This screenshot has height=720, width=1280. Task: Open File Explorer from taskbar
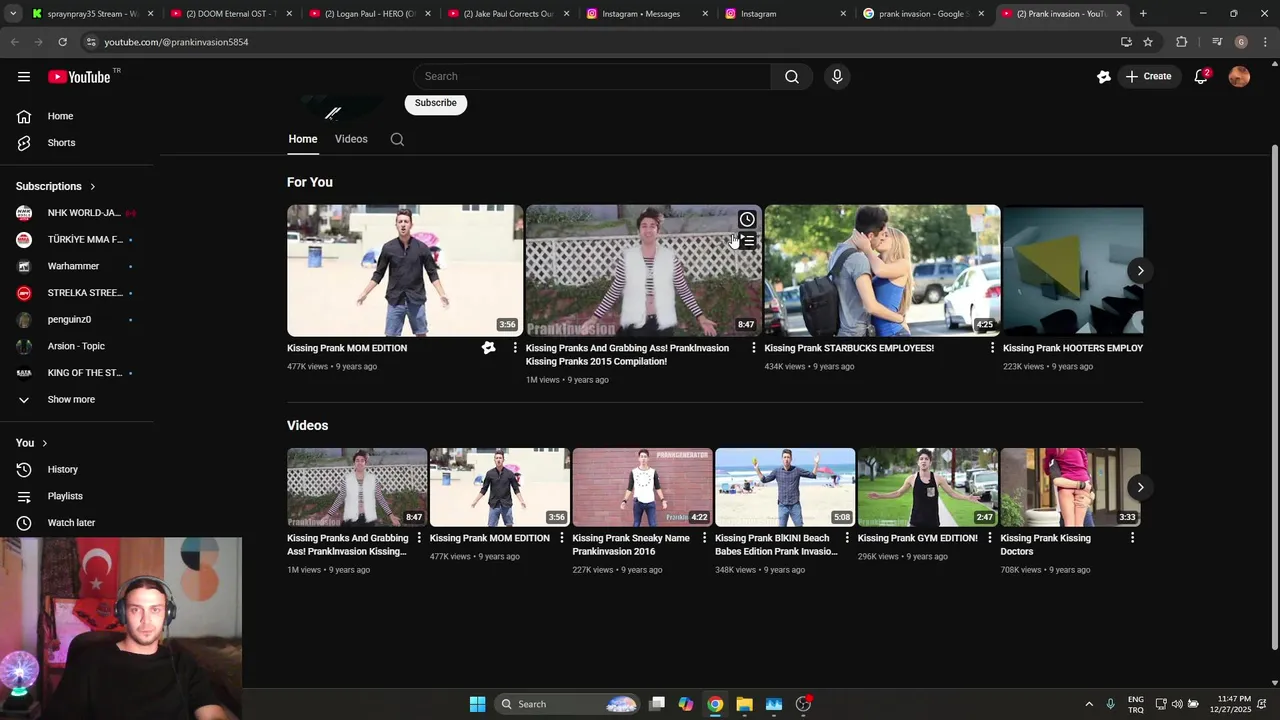pos(744,704)
